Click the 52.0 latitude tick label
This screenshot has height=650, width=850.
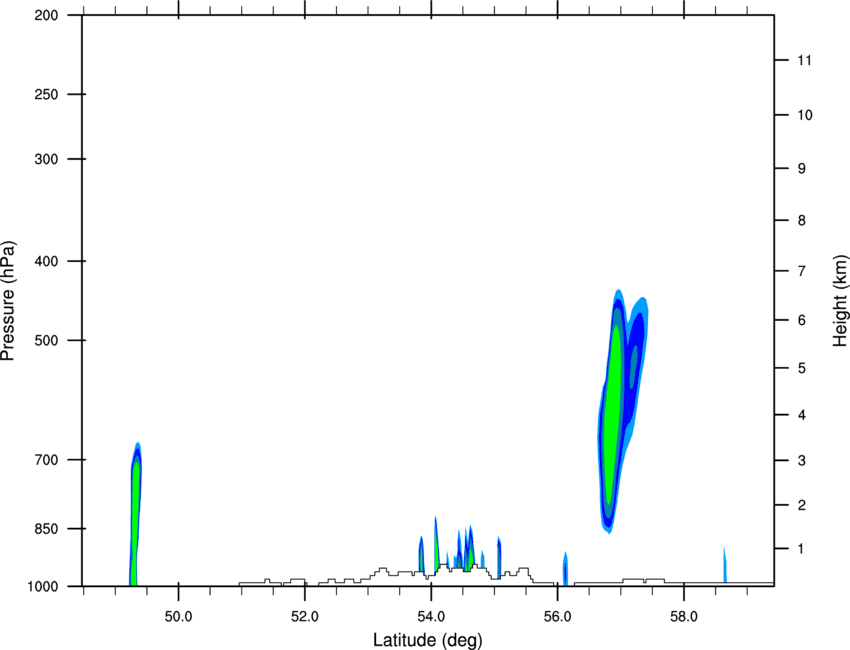(x=305, y=617)
